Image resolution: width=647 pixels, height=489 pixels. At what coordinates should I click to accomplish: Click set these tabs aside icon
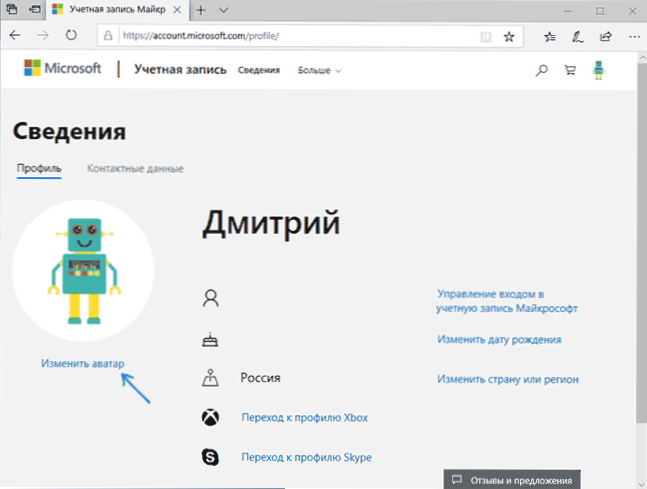coord(35,9)
